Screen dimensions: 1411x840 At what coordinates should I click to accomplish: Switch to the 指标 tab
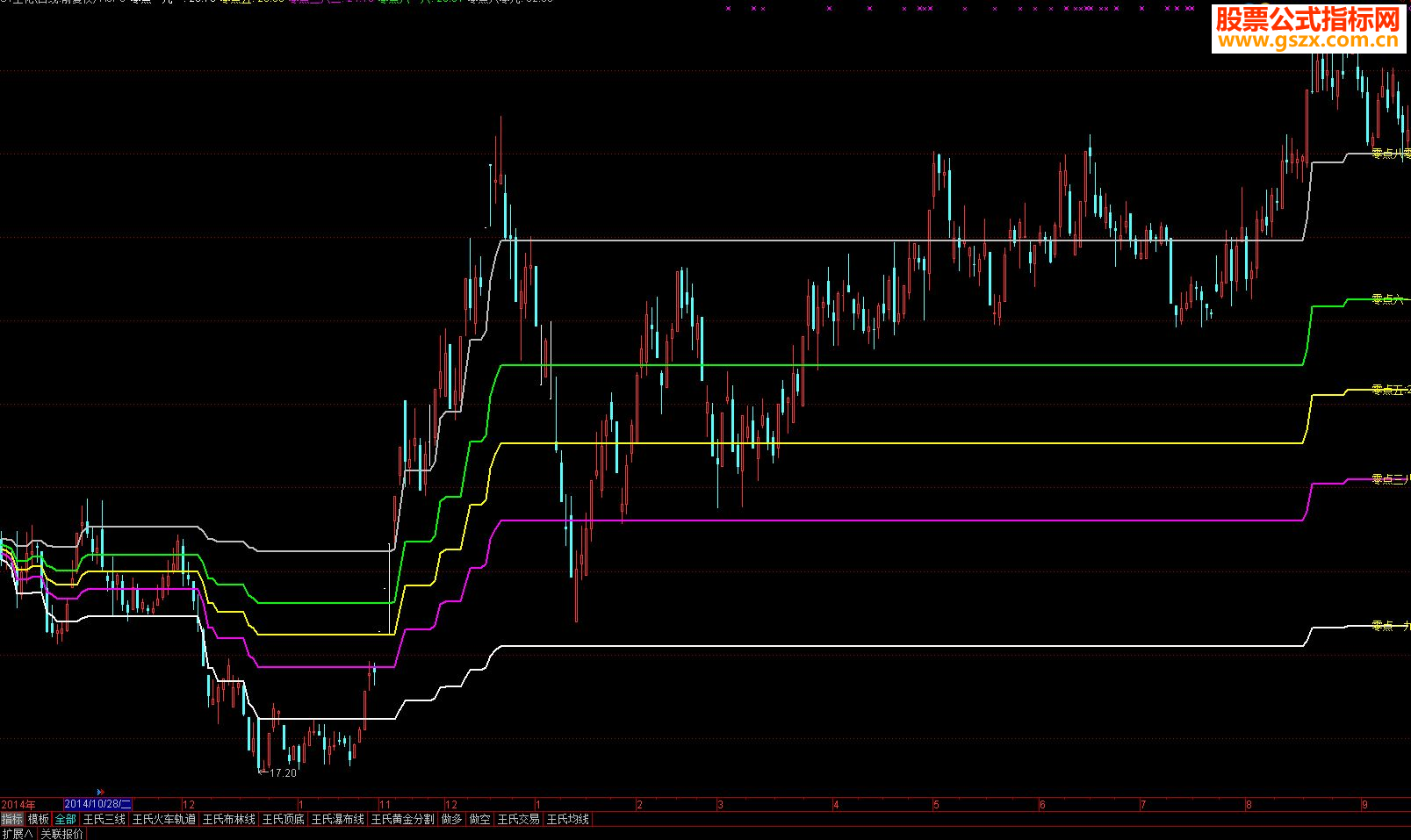coord(12,819)
